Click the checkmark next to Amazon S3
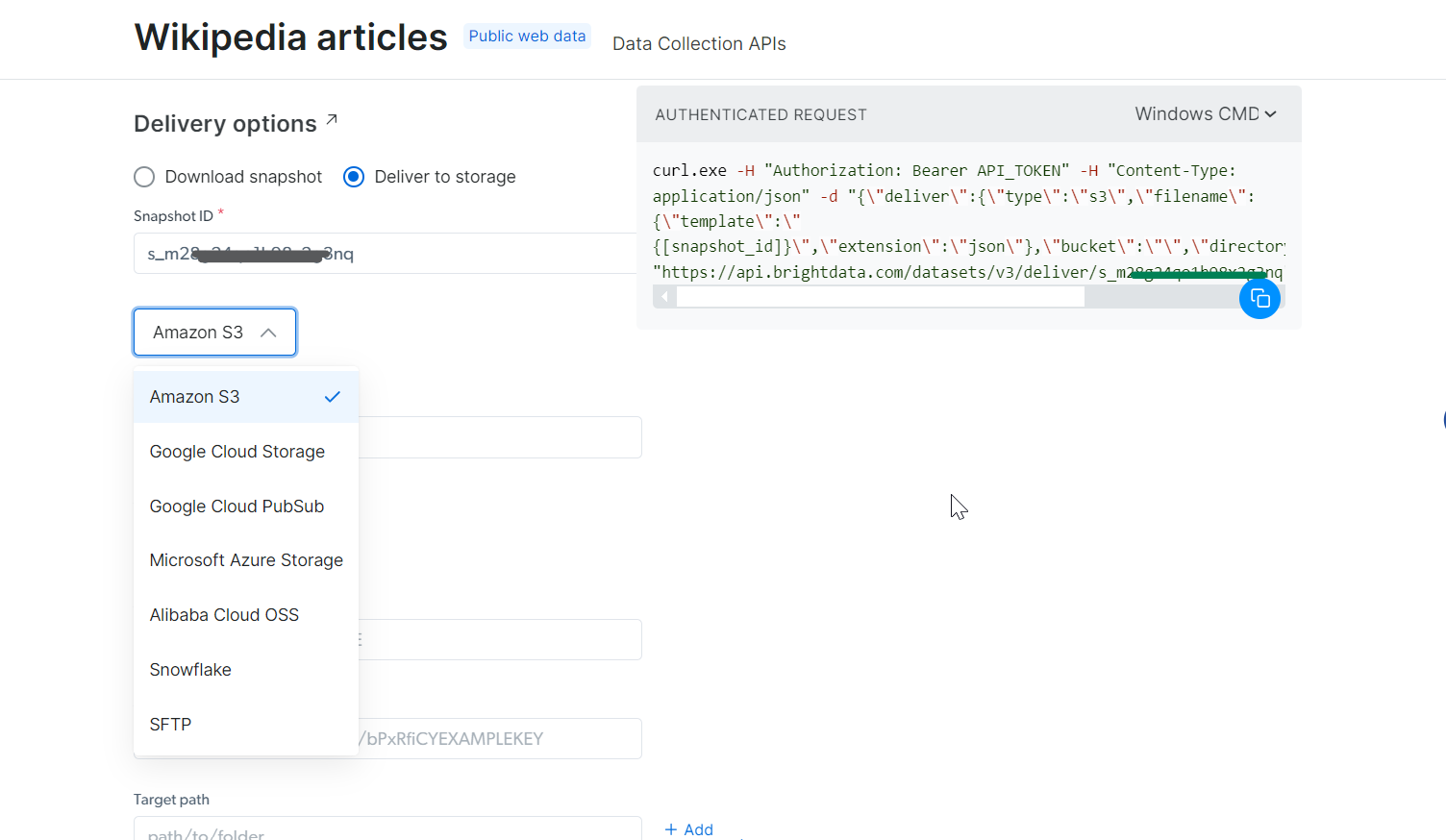The width and height of the screenshot is (1446, 840). click(x=333, y=396)
